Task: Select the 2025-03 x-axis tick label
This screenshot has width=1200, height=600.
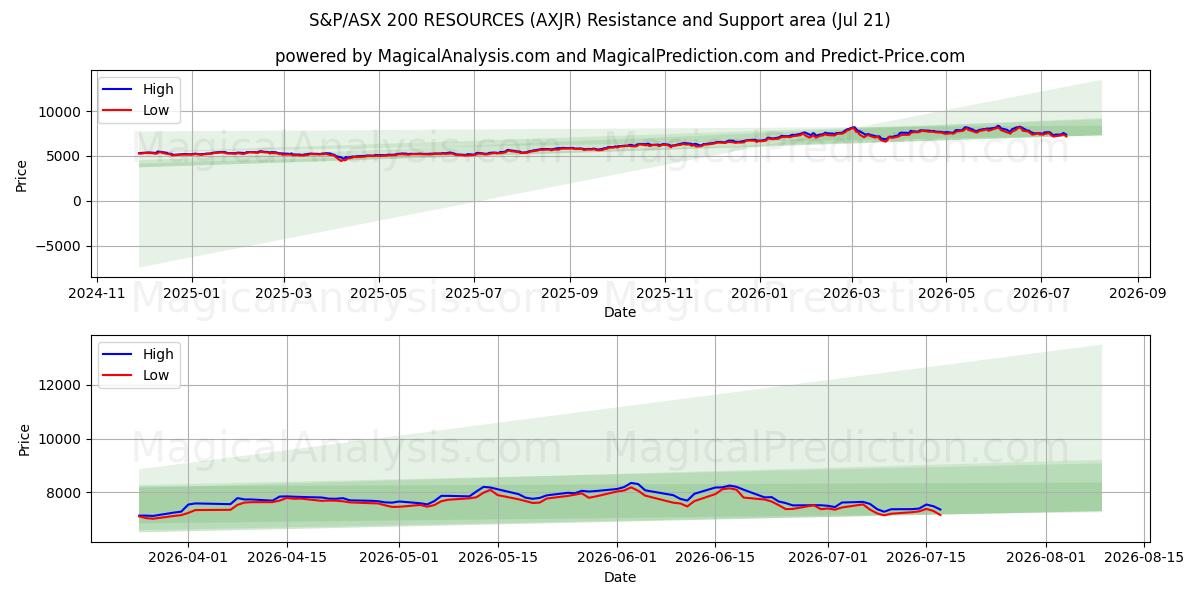Action: (x=284, y=295)
